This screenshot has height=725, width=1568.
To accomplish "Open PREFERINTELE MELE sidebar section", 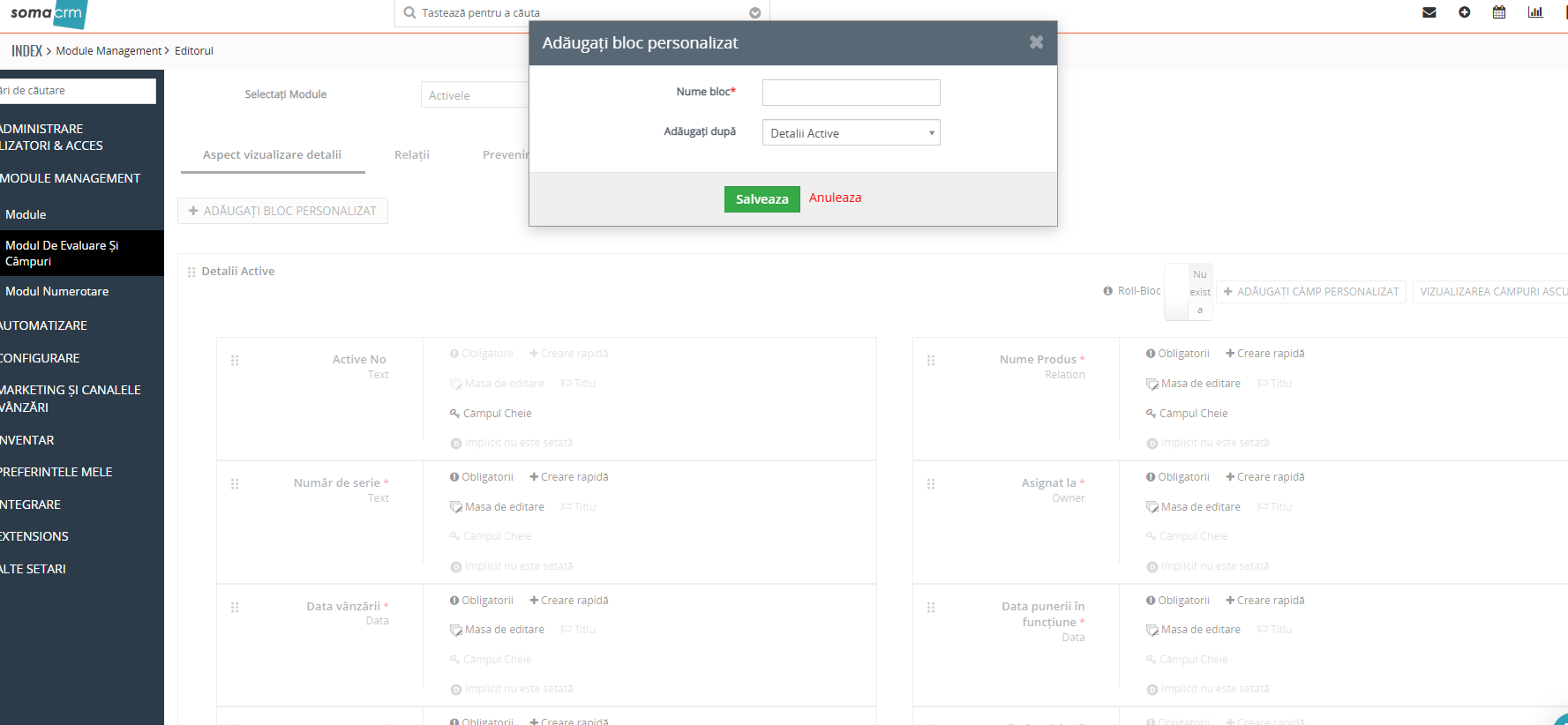I will [x=56, y=472].
